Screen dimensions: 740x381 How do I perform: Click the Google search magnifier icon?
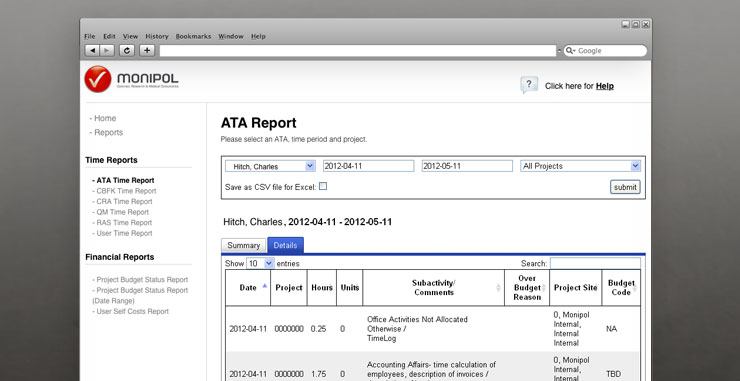click(x=570, y=51)
